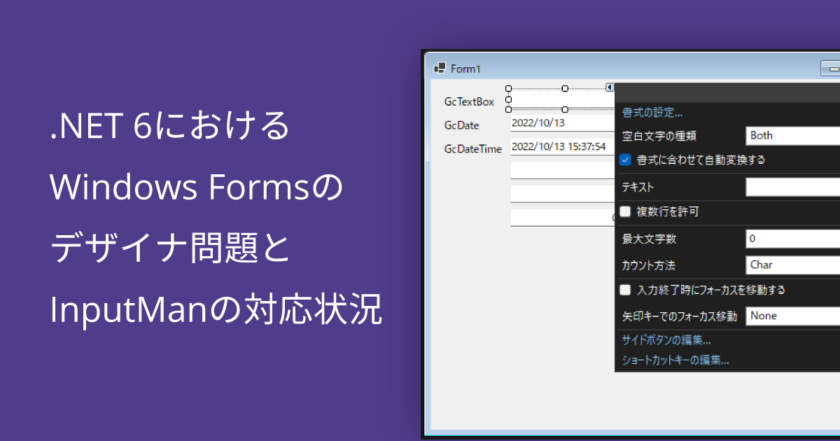The image size is (840, 441).
Task: Click the Form1 window icon in title bar
Action: [x=438, y=68]
